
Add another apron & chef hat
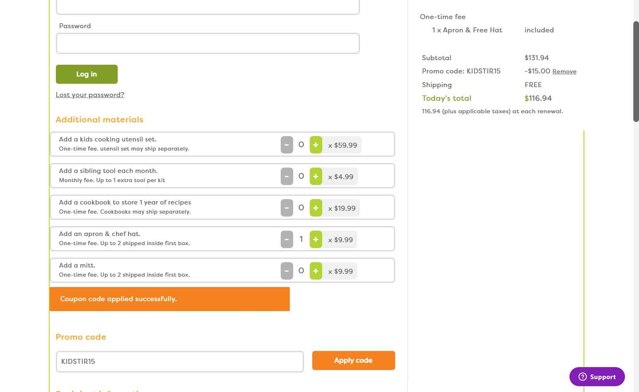316,240
